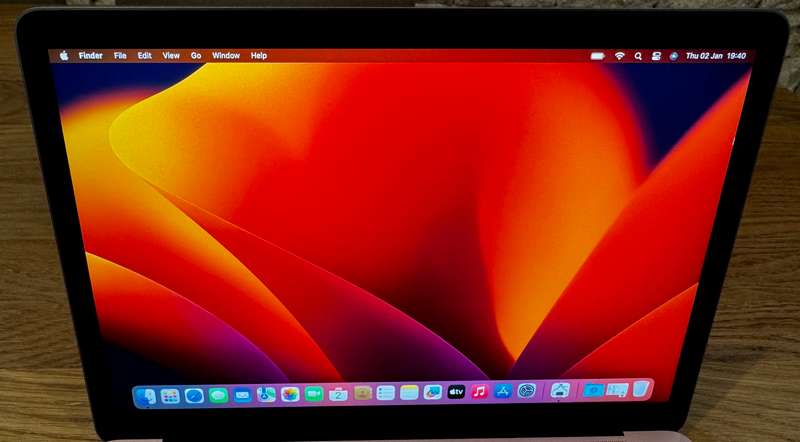Open the Window menu
This screenshot has height=442, width=800.
[x=226, y=56]
